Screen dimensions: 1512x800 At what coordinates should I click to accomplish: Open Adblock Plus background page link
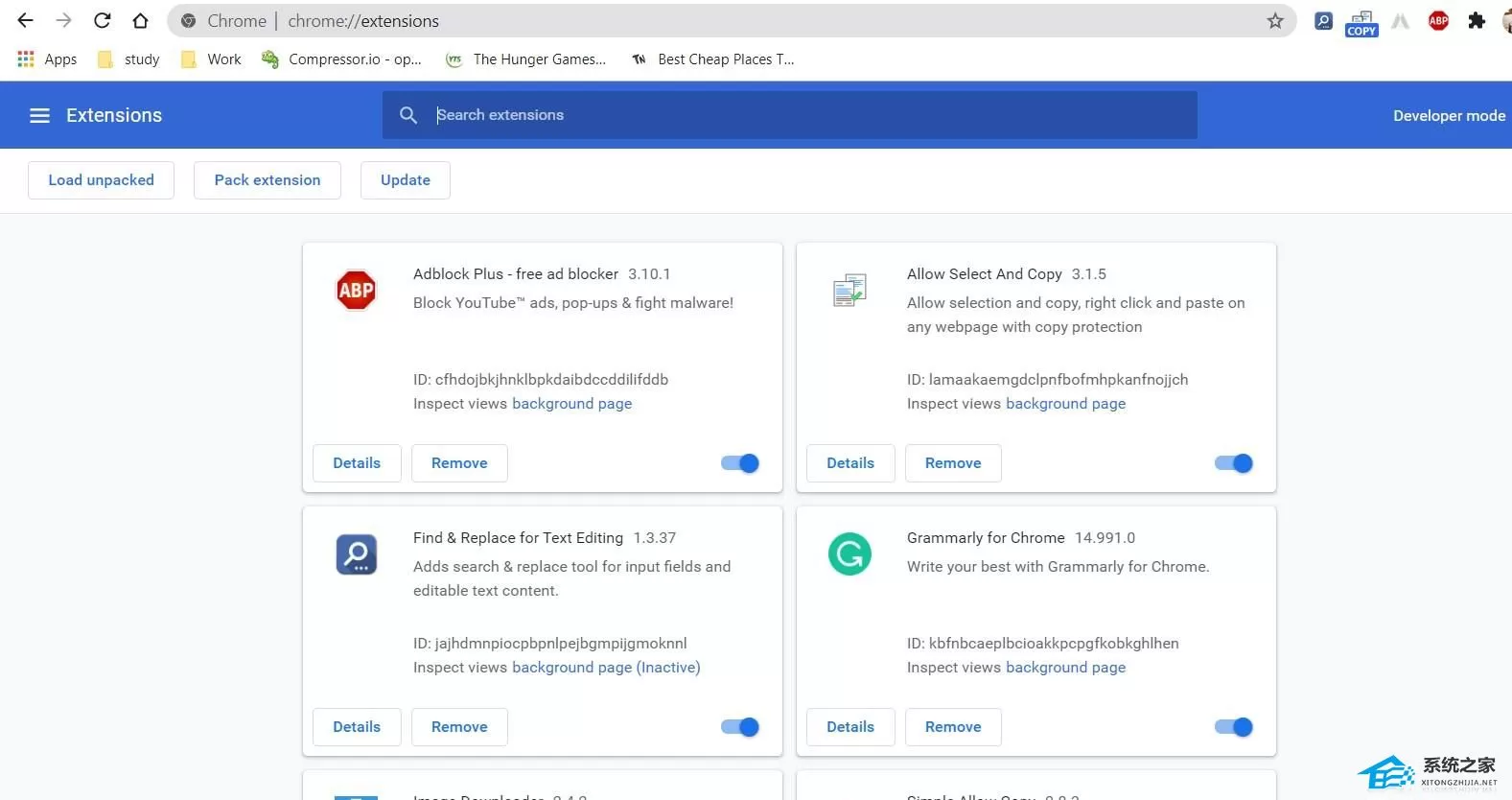[571, 404]
